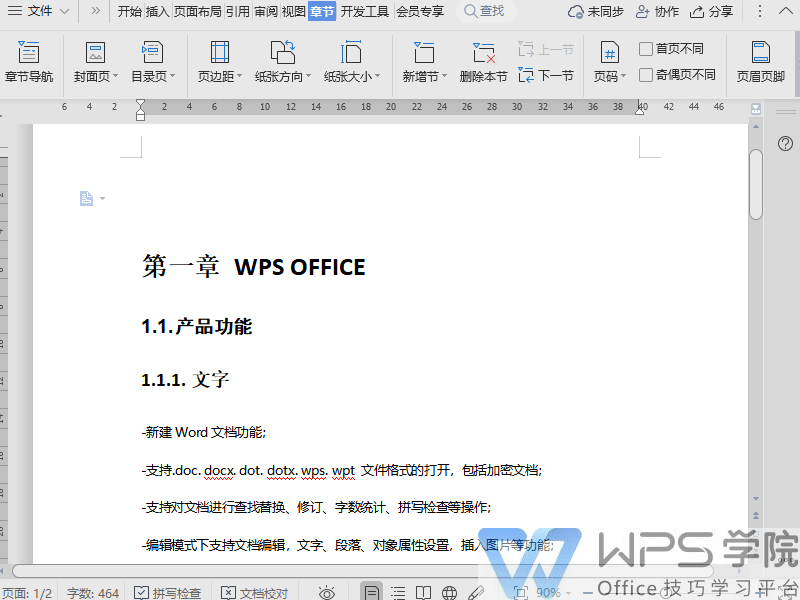Switch to outline view in status bar
This screenshot has width=800, height=600.
click(x=398, y=592)
